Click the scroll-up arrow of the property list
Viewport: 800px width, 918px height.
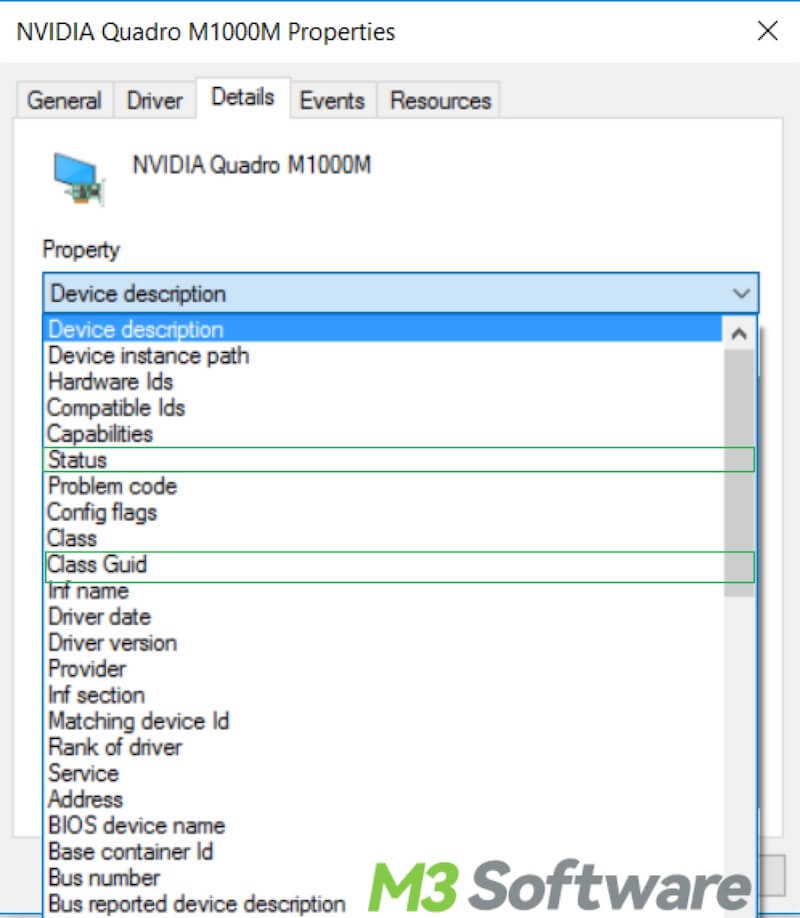click(x=739, y=334)
